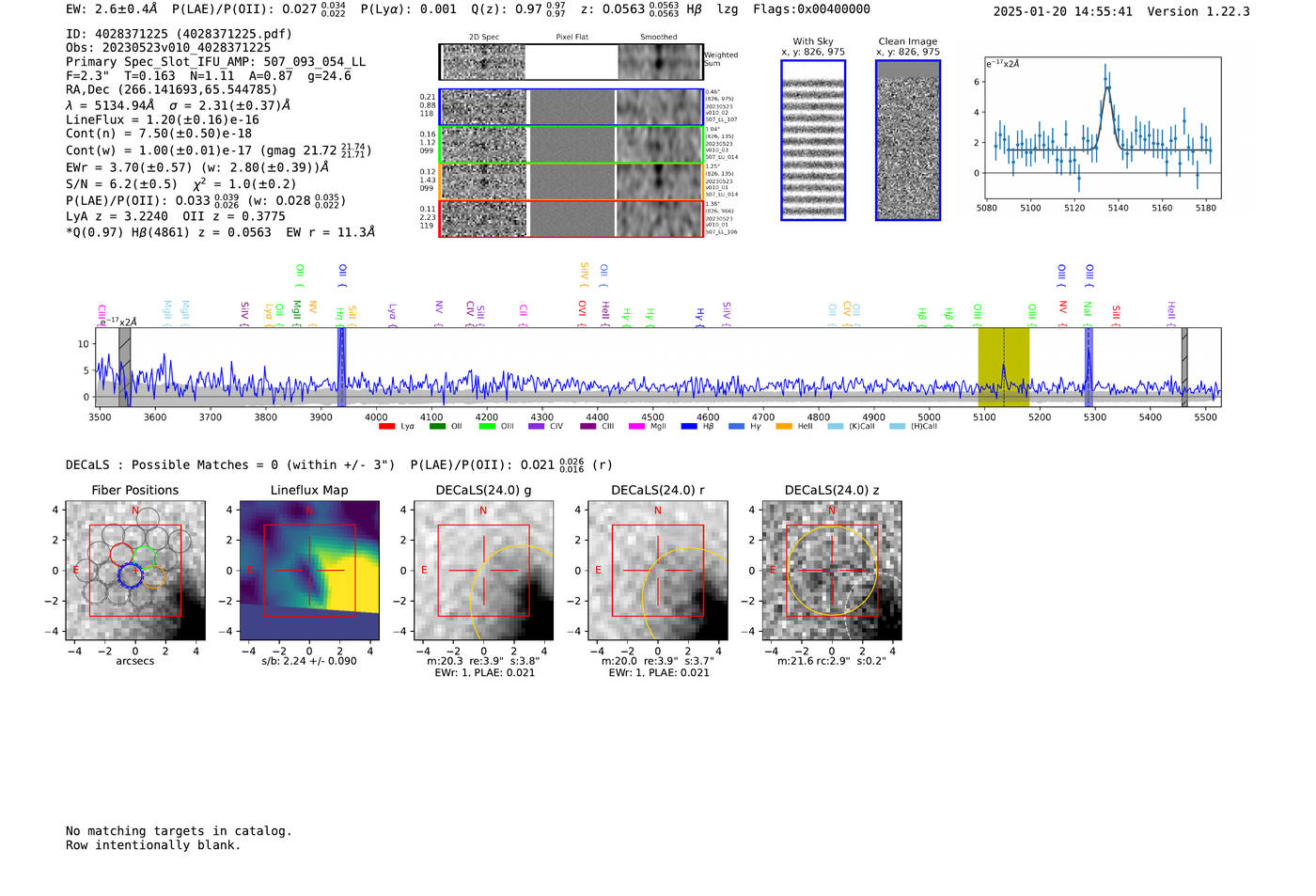Open the Fiber Positions image
Screen dimensions: 1316x896
tap(135, 571)
